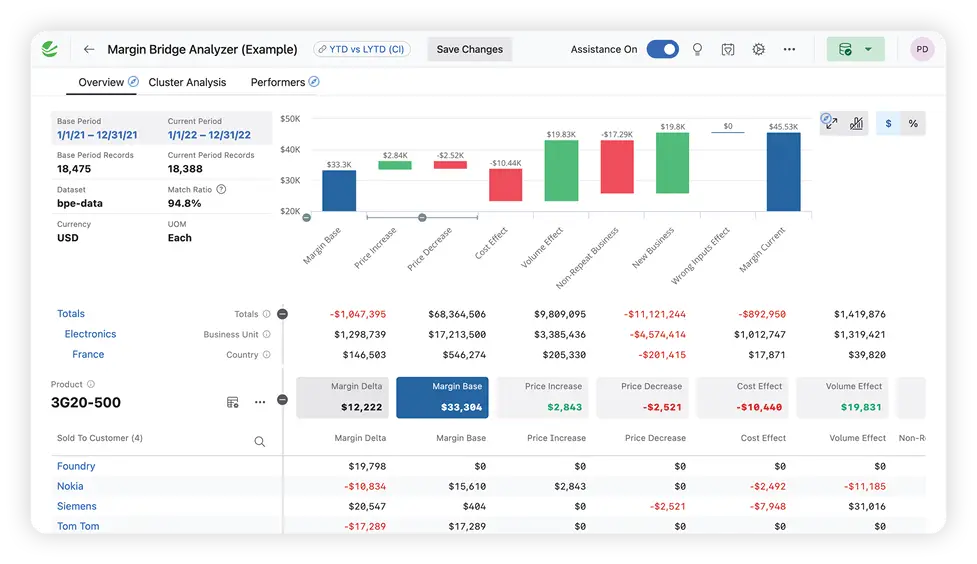Switch chart values to percent mode

913,123
